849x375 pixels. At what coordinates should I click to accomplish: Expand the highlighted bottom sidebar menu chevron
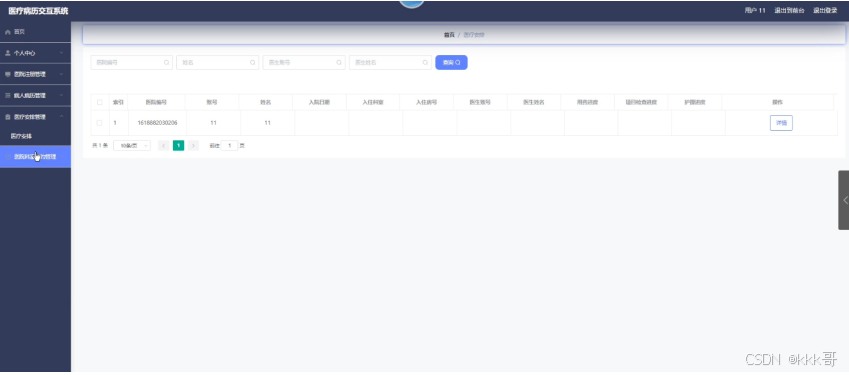click(61, 157)
